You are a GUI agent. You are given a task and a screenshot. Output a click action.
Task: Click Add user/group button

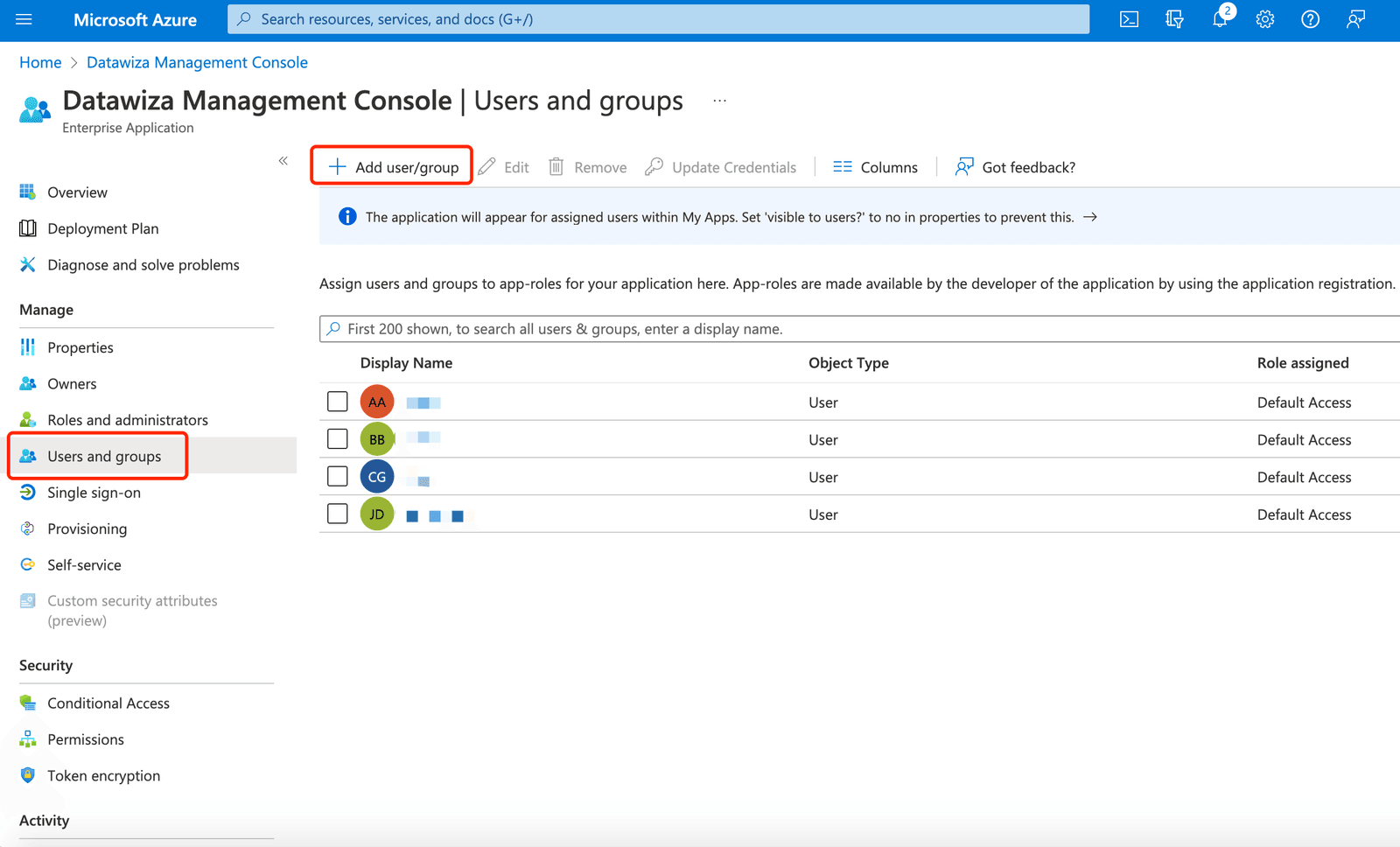393,167
